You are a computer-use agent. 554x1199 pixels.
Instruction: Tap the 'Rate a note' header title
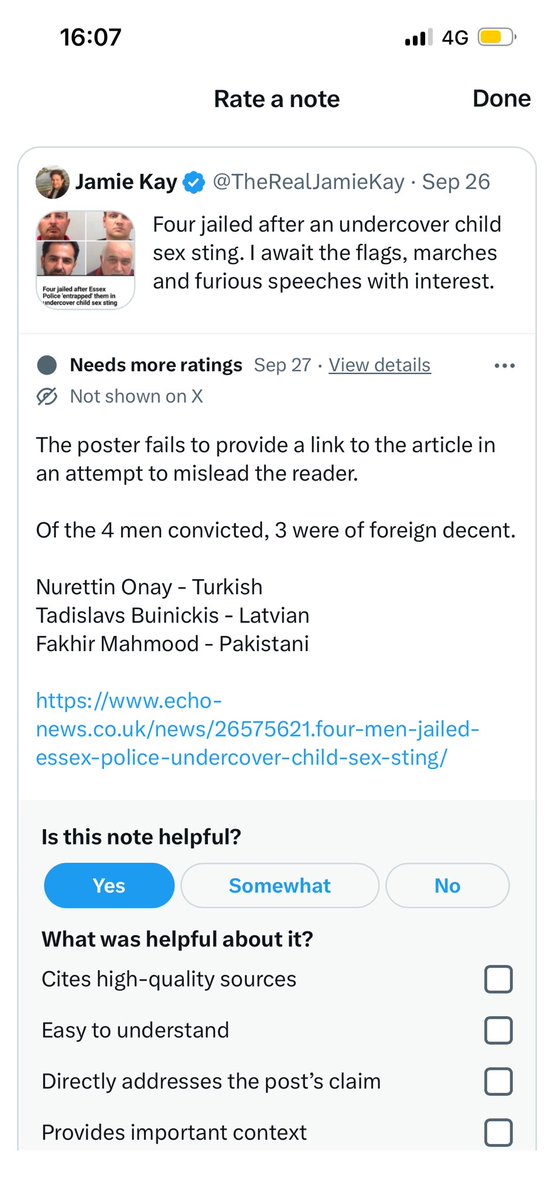pos(277,99)
